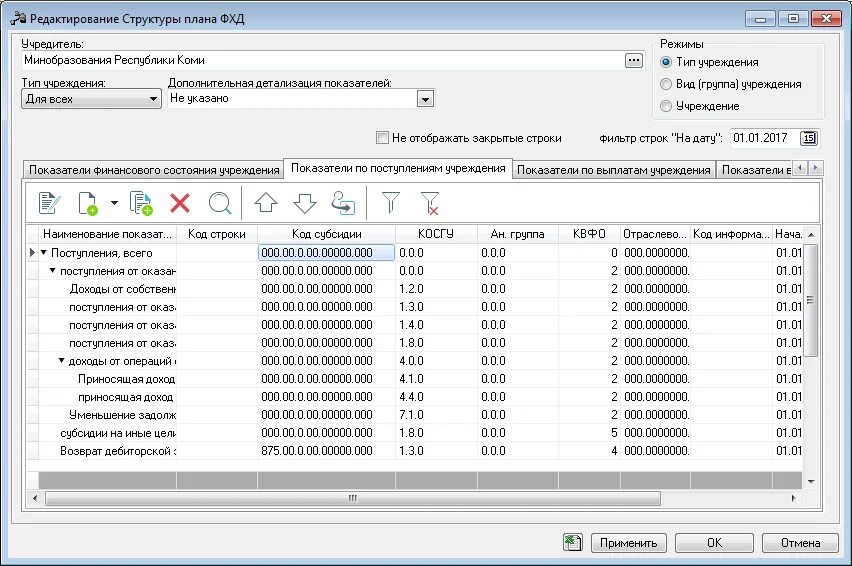Click the Применить button
Image resolution: width=852 pixels, height=566 pixels.
point(629,543)
